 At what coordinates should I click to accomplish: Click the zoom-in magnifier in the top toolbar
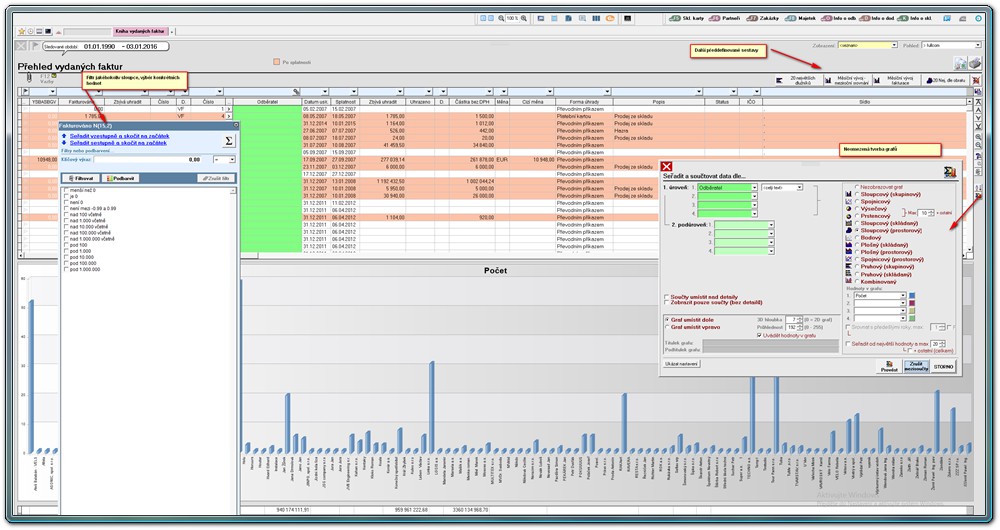pyautogui.click(x=524, y=19)
